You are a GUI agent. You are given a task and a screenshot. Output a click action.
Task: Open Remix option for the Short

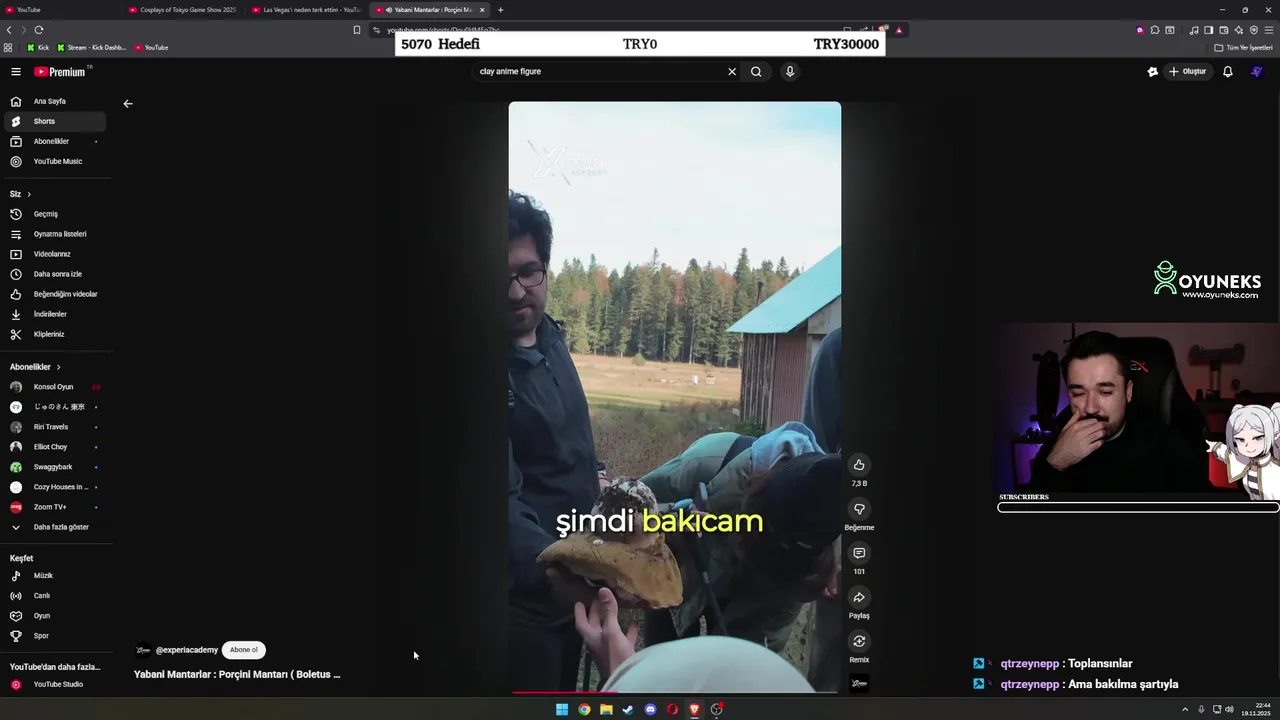click(x=859, y=641)
